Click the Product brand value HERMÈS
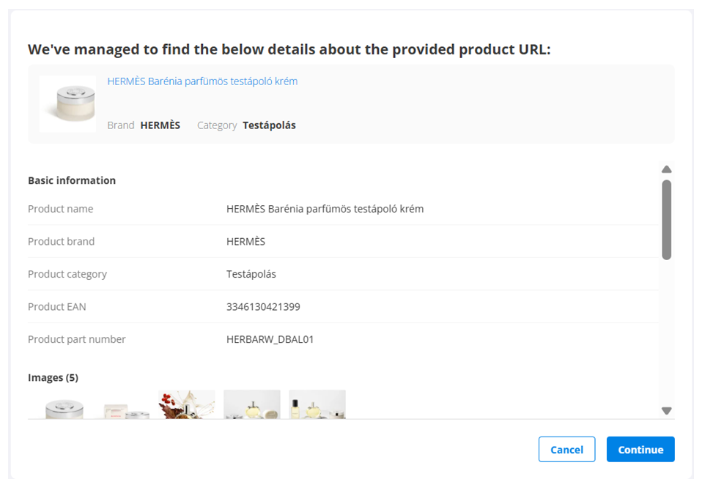 click(246, 241)
